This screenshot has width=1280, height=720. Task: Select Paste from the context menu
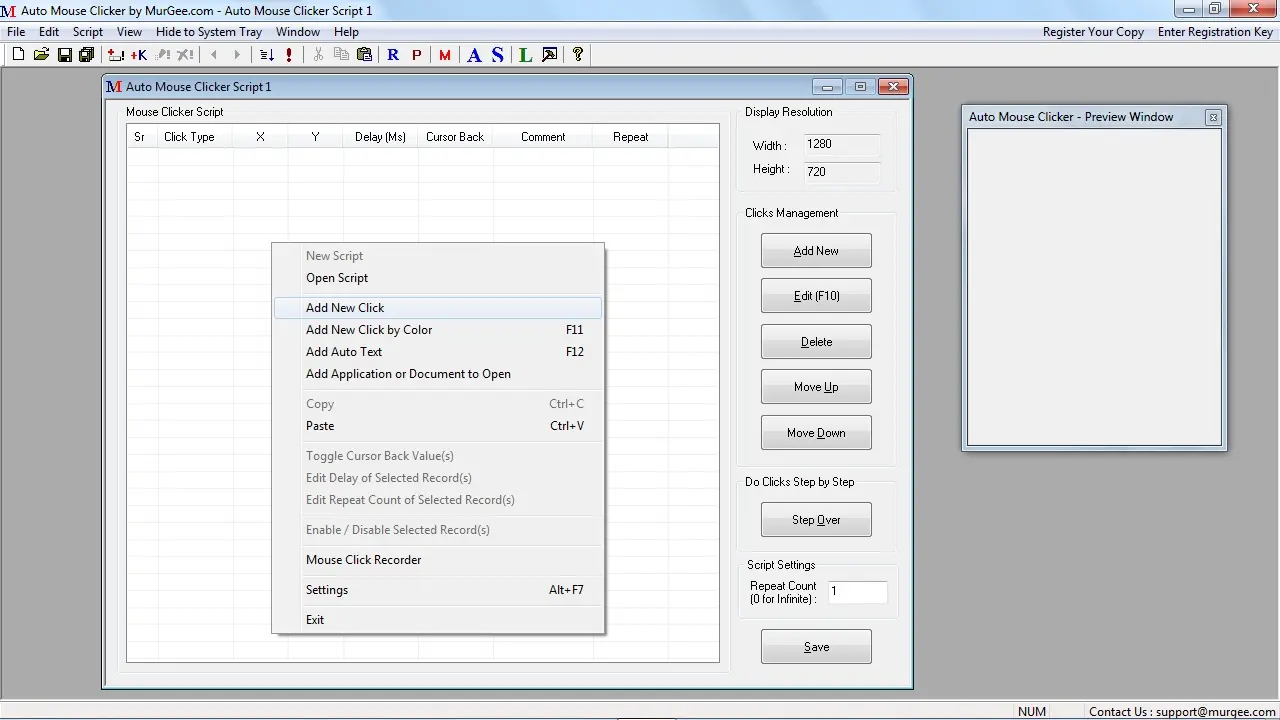tap(438, 426)
